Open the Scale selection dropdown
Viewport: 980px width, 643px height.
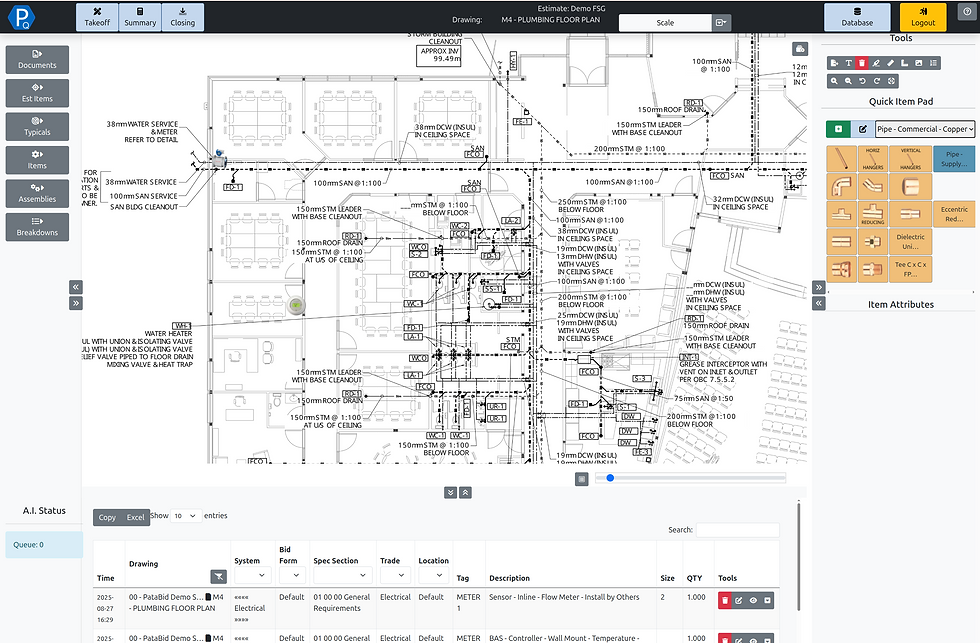coord(663,21)
